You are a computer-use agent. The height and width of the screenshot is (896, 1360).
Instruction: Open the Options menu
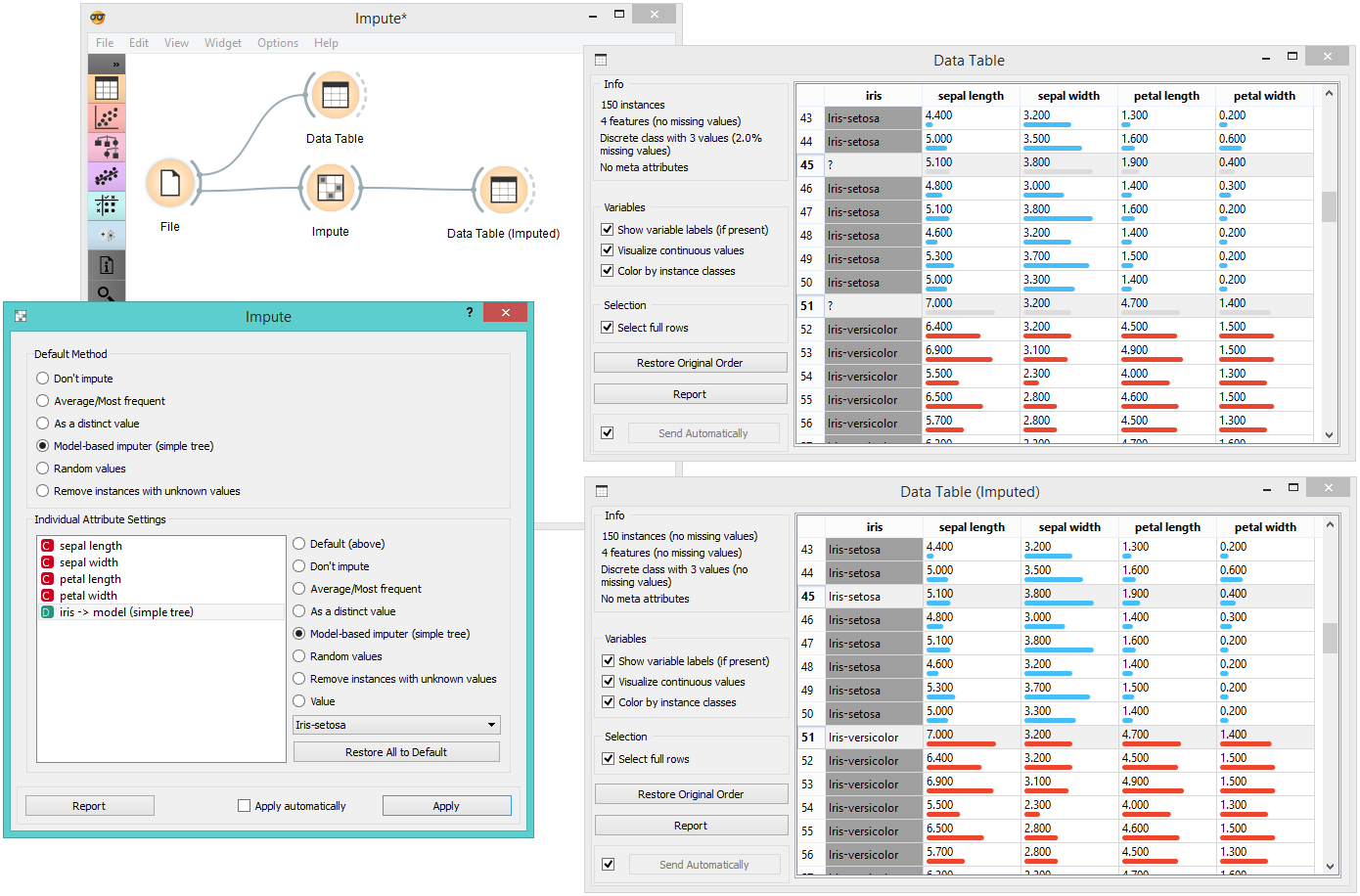click(278, 43)
